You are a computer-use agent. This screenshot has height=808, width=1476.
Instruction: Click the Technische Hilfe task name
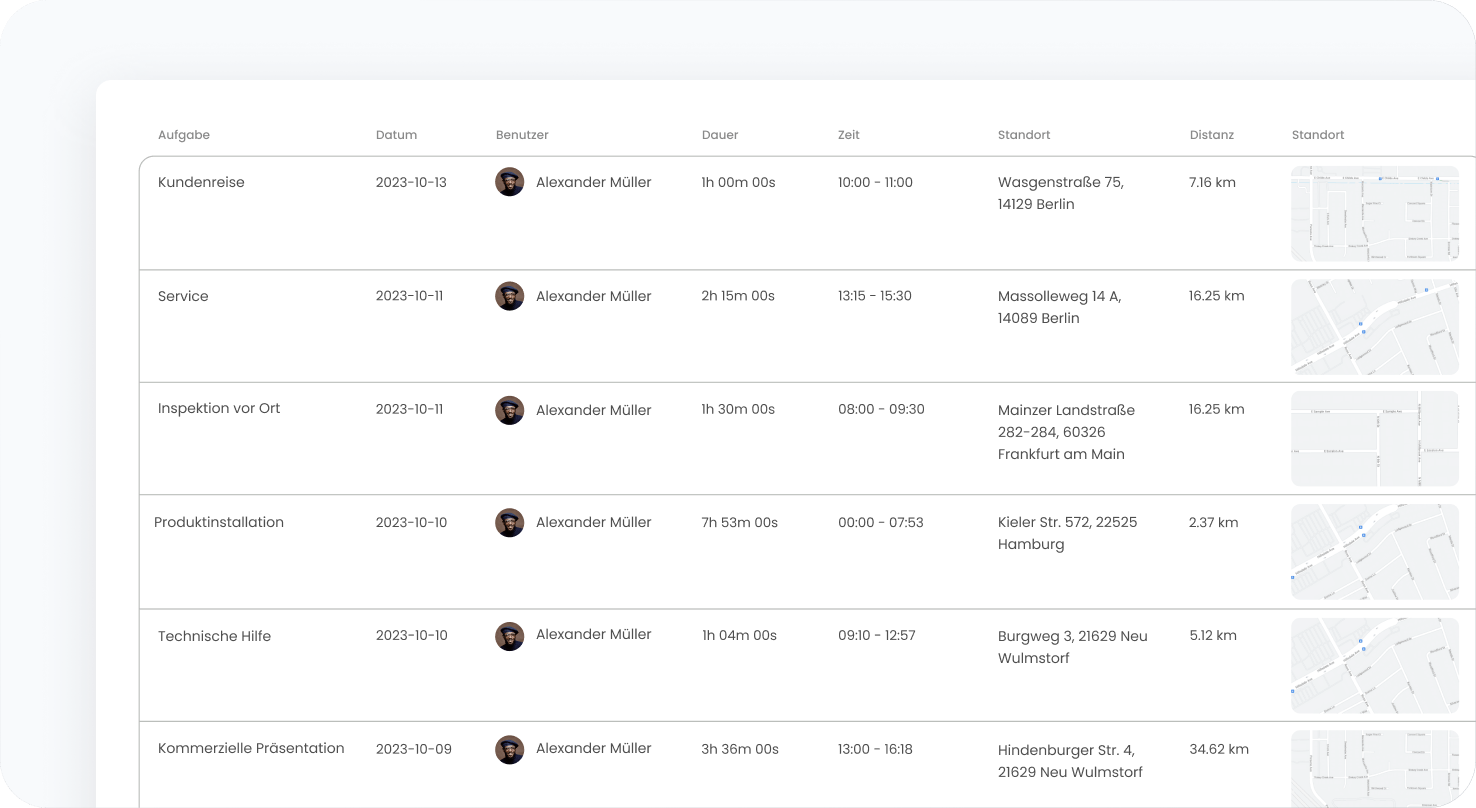tap(214, 636)
